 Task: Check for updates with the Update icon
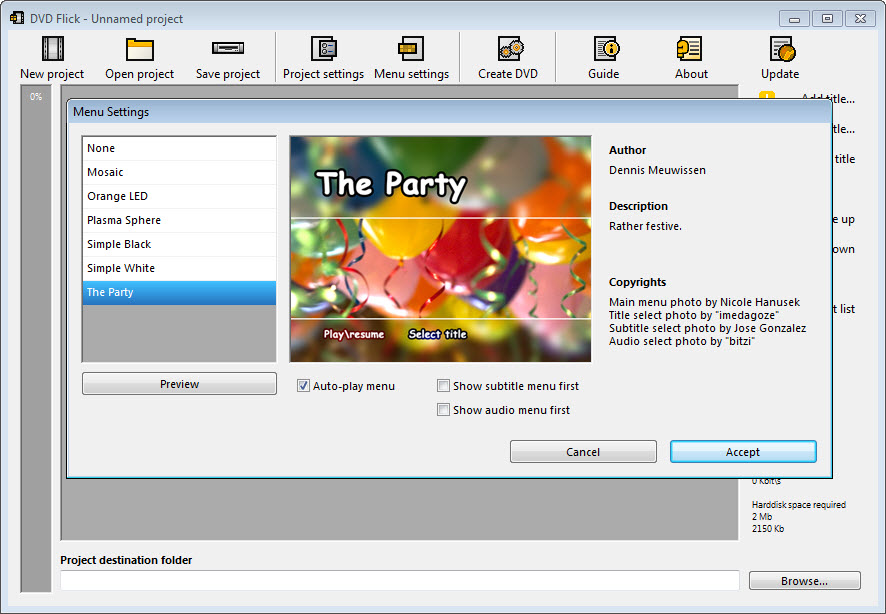coord(779,55)
